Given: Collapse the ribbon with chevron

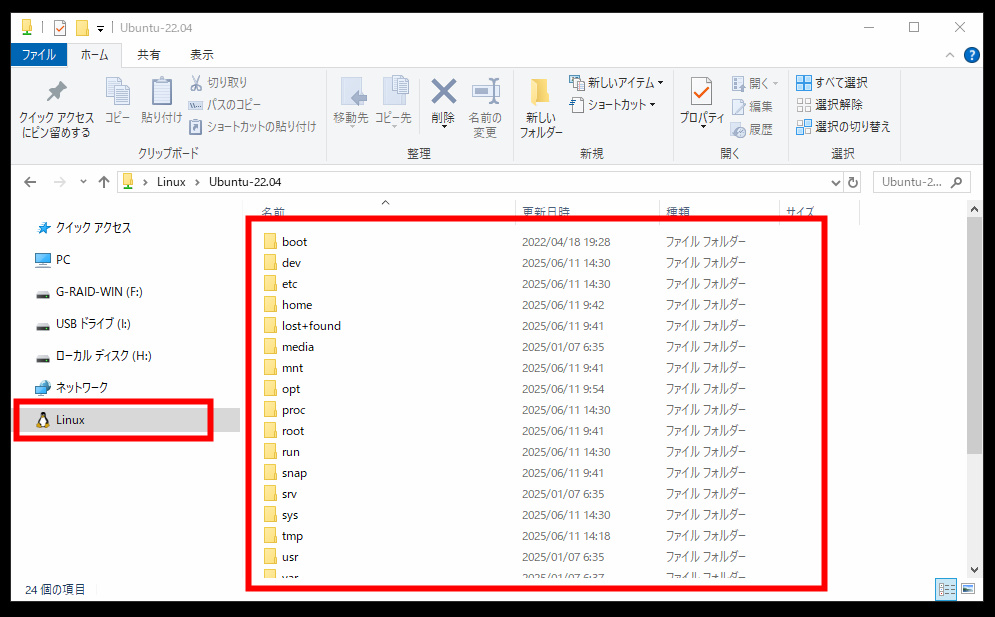Looking at the screenshot, I should (950, 55).
